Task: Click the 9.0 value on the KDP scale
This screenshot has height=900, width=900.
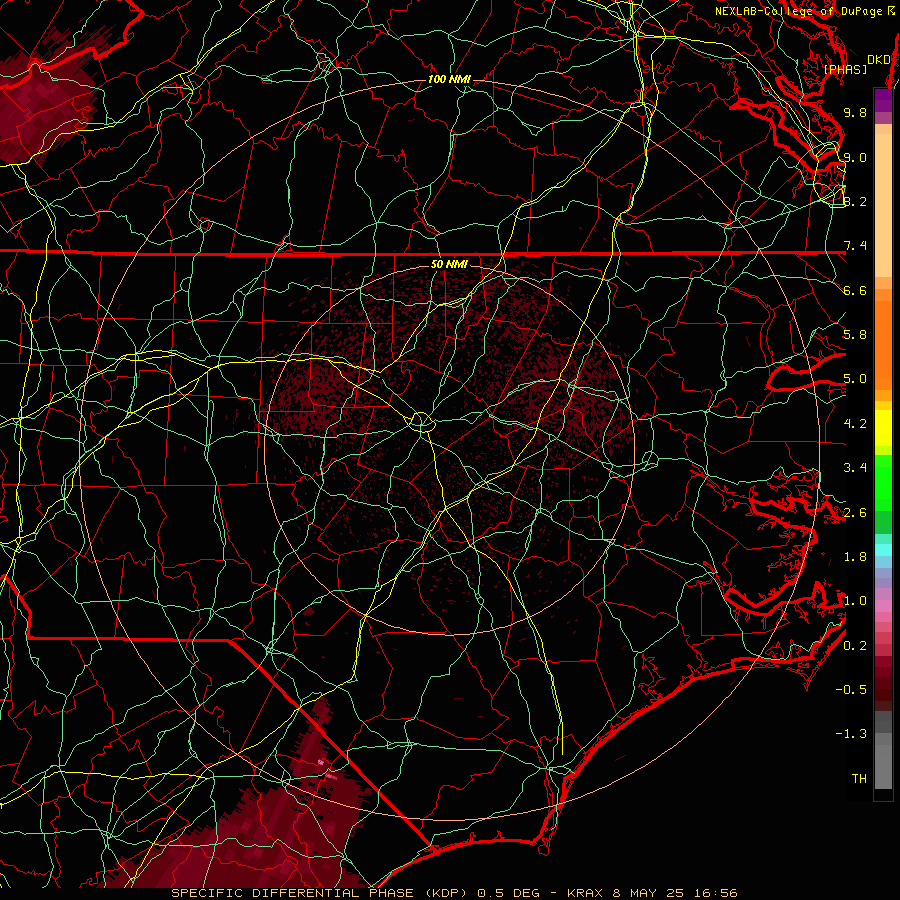Action: pyautogui.click(x=855, y=157)
